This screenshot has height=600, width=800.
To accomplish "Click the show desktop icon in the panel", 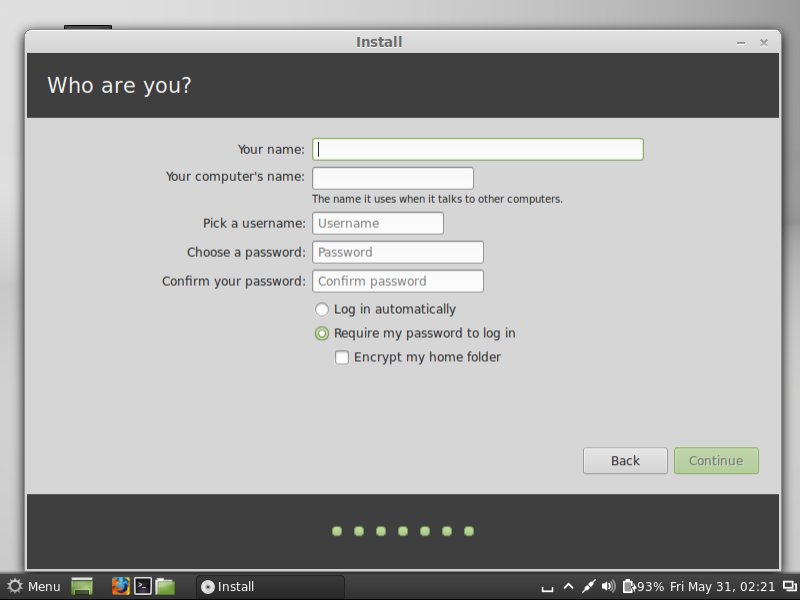I will click(82, 586).
